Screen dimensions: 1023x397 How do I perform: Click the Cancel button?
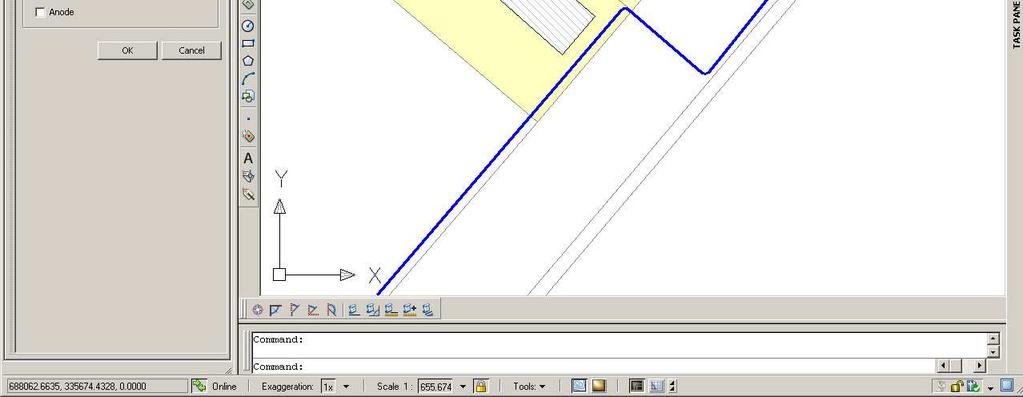tap(191, 50)
